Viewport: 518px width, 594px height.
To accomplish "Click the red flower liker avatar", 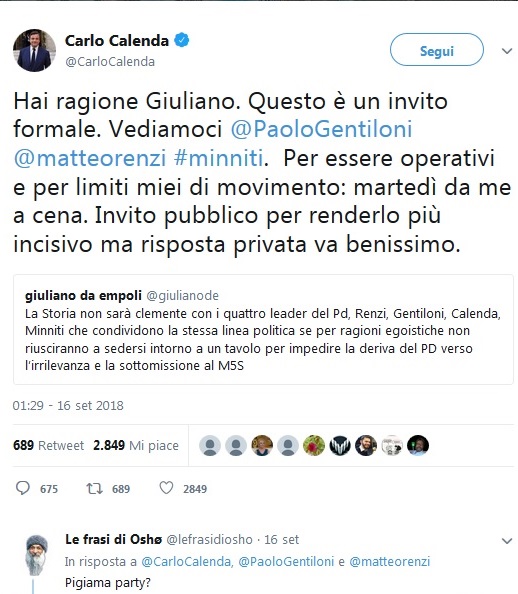I will (x=314, y=446).
